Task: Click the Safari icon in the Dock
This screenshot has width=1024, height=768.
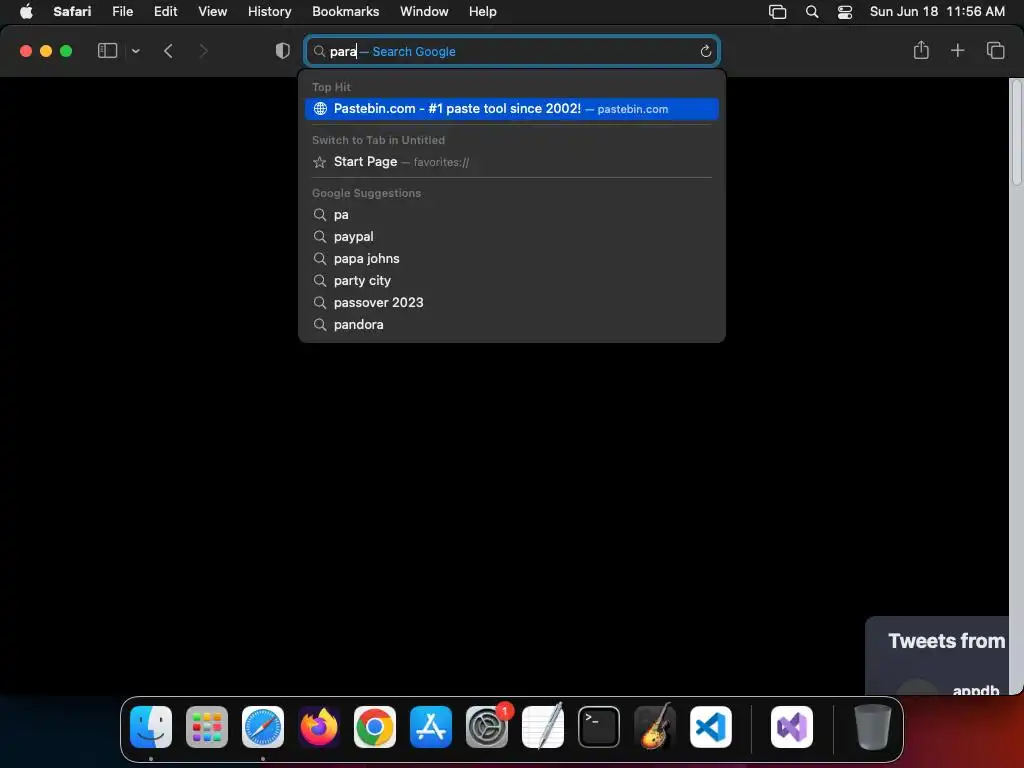Action: (x=263, y=727)
